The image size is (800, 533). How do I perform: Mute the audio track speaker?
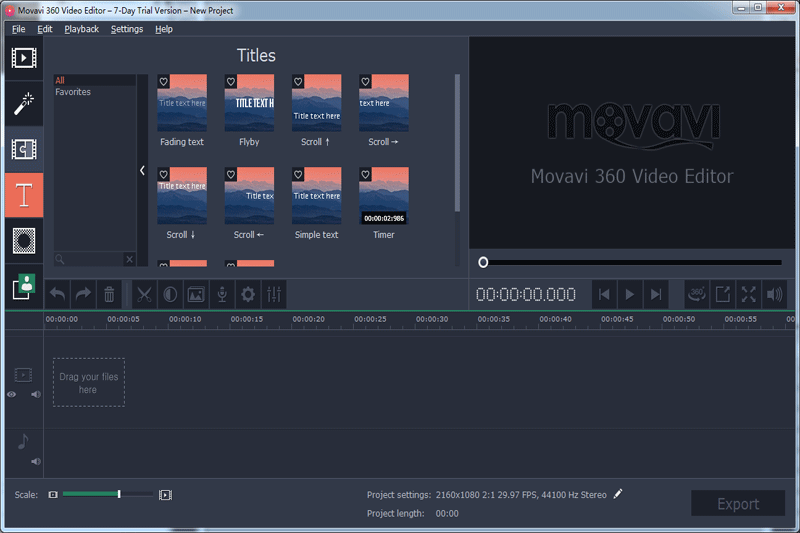coord(36,462)
